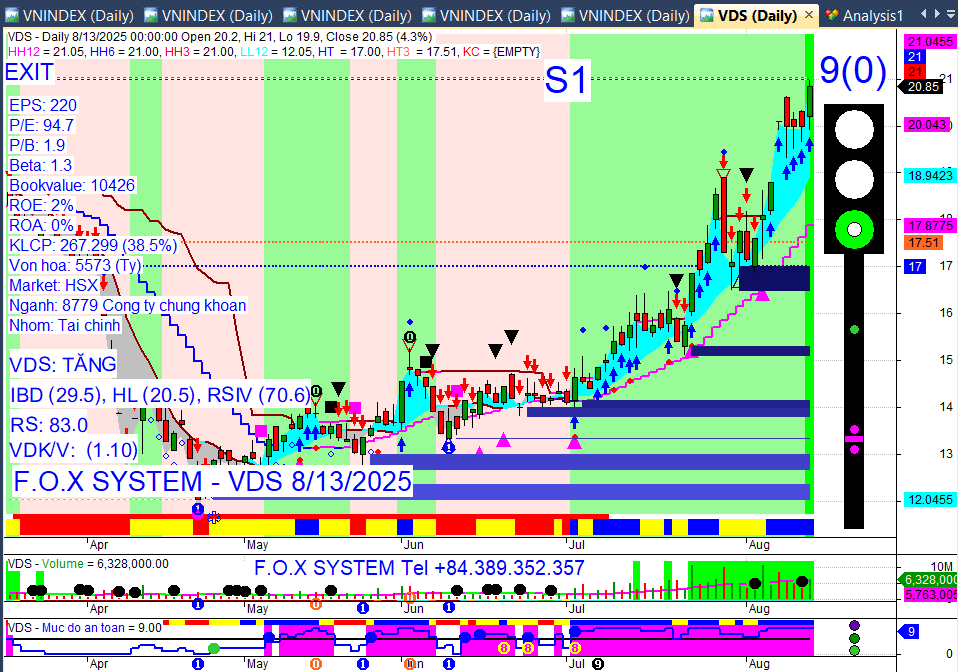Click VDS - Volume = 6,328,000.00 title
Image resolution: width=958 pixels, height=672 pixels.
click(x=88, y=564)
